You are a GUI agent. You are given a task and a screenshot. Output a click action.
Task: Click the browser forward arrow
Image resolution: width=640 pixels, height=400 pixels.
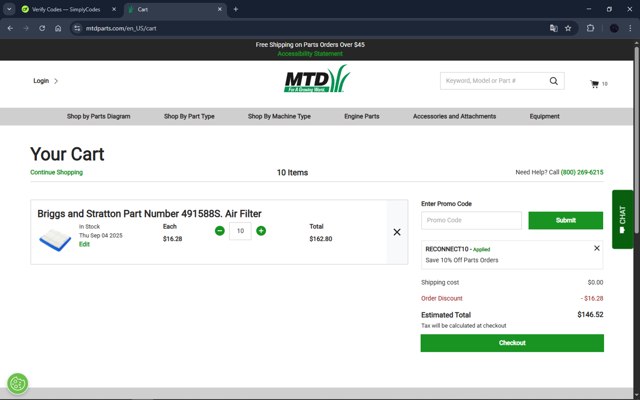pos(26,28)
